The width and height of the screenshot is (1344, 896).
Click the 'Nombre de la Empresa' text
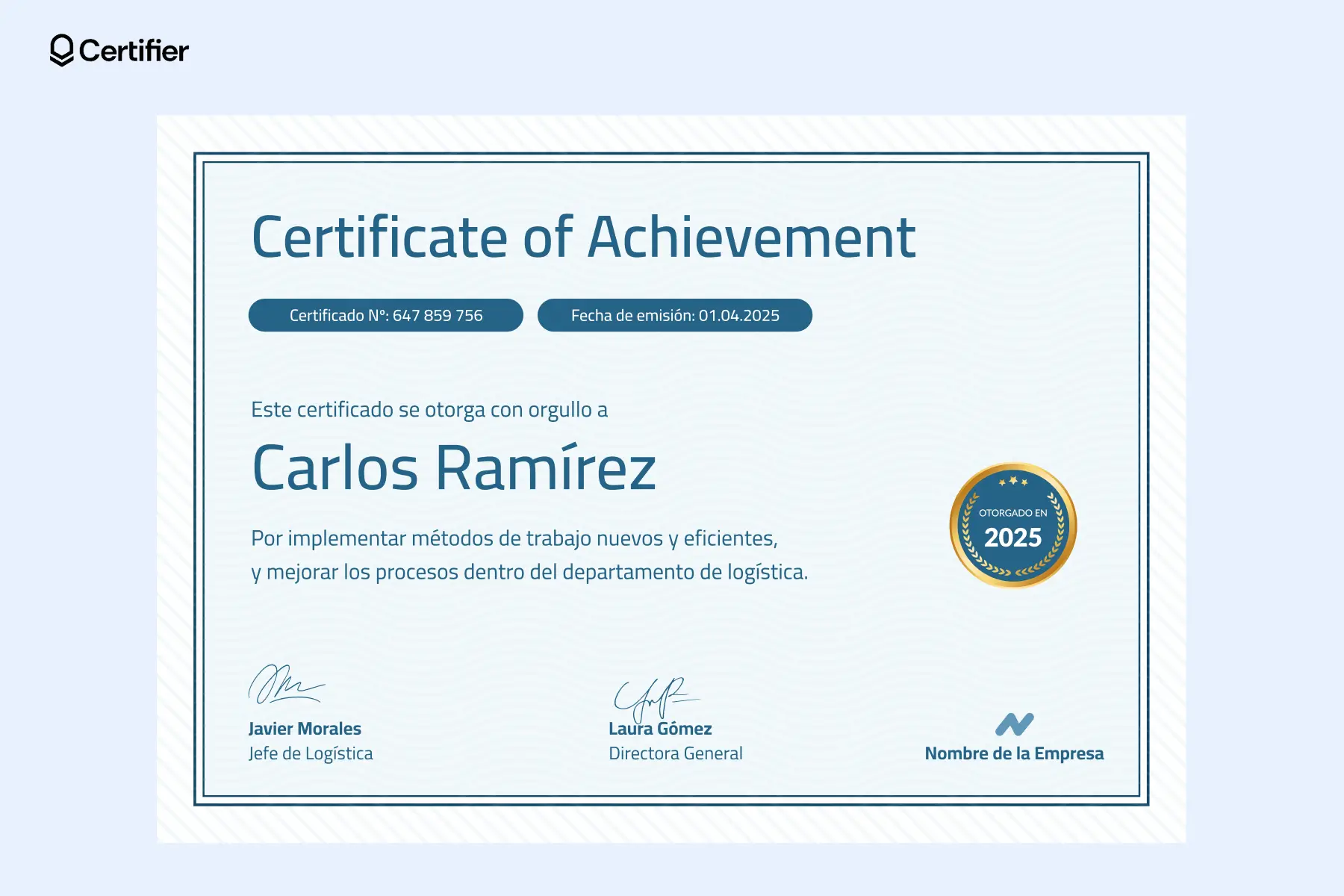tap(1014, 753)
